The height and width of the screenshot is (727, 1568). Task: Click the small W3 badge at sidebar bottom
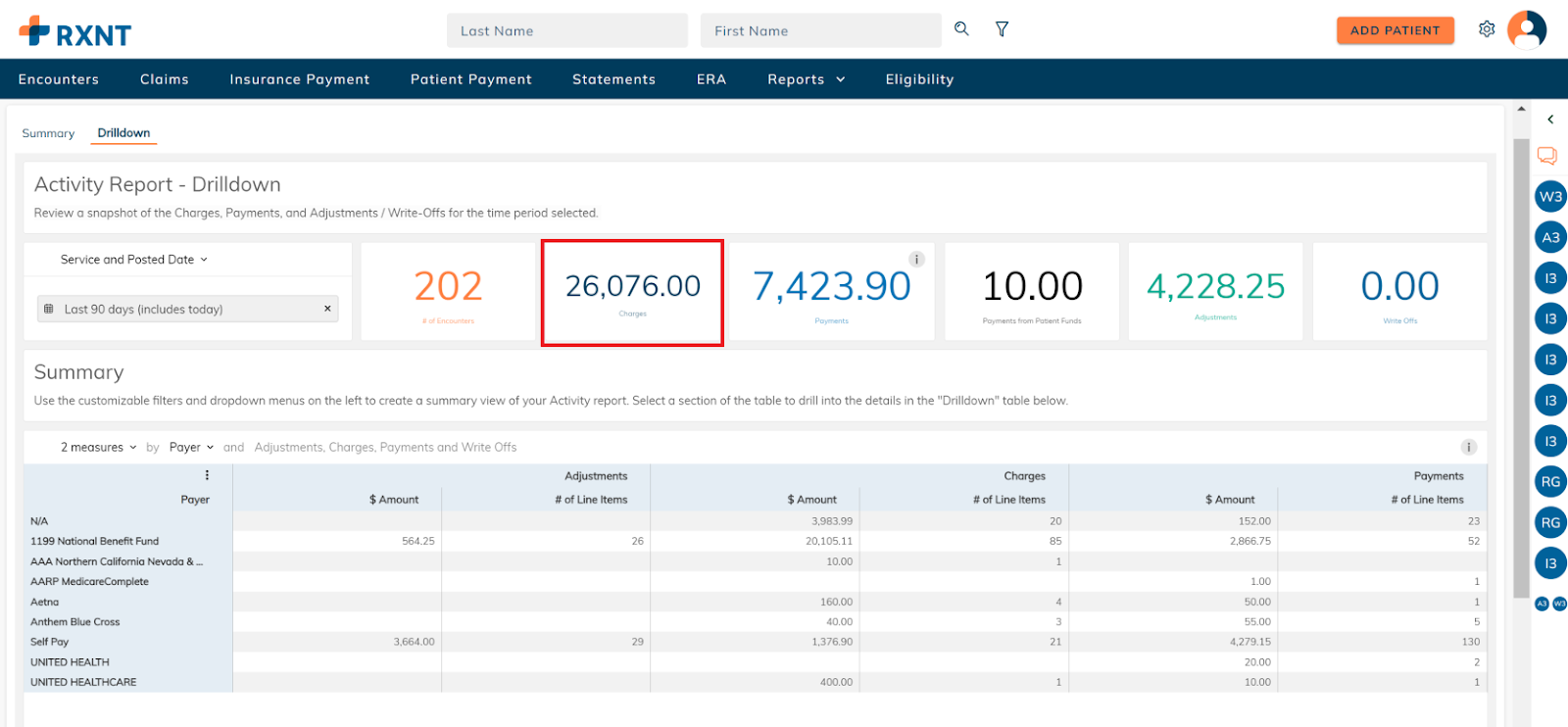[x=1559, y=604]
